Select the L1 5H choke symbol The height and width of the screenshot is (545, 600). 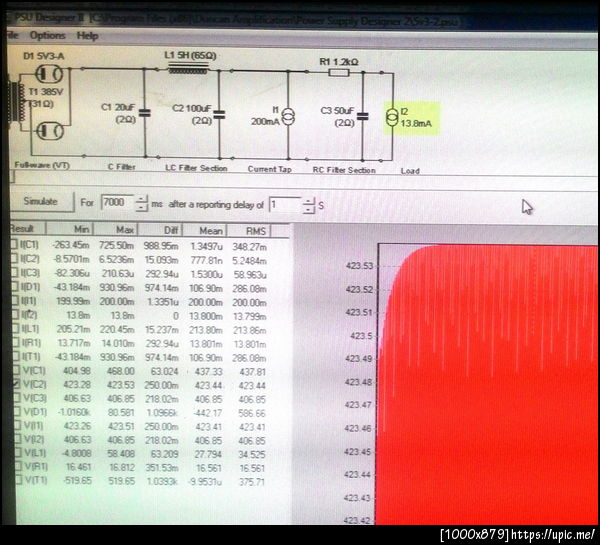tap(189, 69)
